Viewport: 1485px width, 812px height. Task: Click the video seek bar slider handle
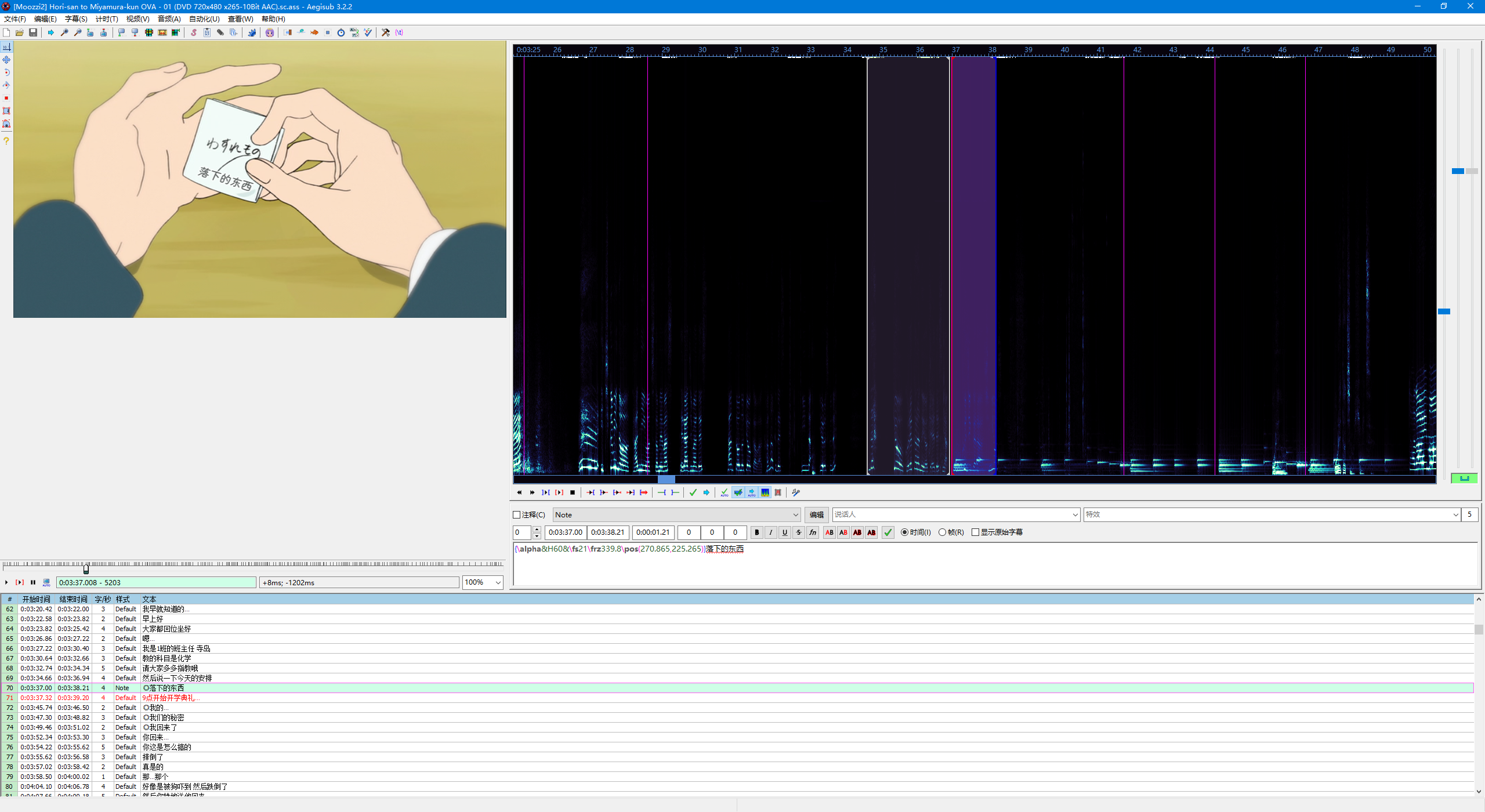(86, 569)
